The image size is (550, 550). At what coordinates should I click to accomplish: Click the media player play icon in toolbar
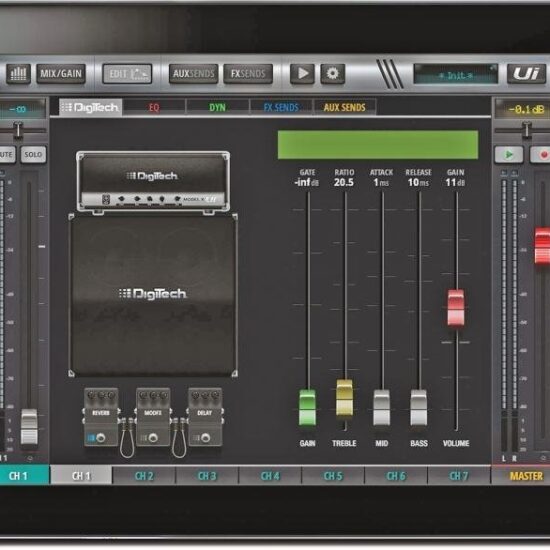[302, 74]
